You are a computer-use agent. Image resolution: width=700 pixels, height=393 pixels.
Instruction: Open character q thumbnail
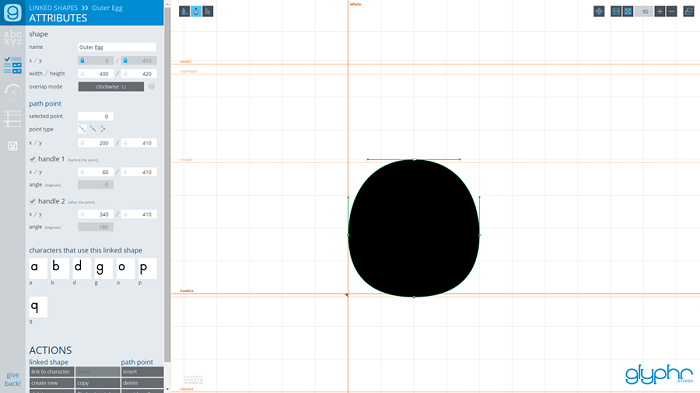click(x=38, y=307)
